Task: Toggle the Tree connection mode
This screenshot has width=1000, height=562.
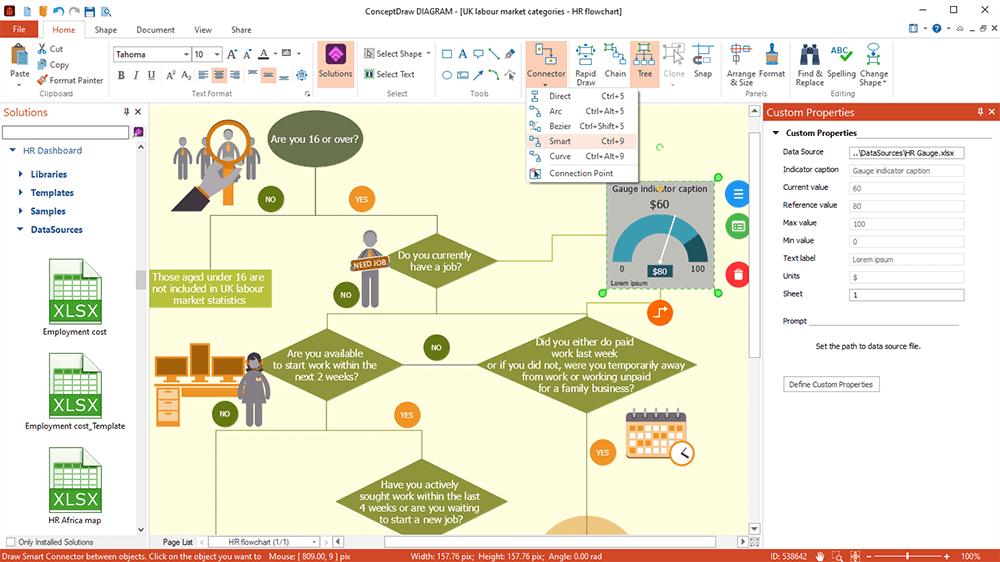Action: pos(644,62)
